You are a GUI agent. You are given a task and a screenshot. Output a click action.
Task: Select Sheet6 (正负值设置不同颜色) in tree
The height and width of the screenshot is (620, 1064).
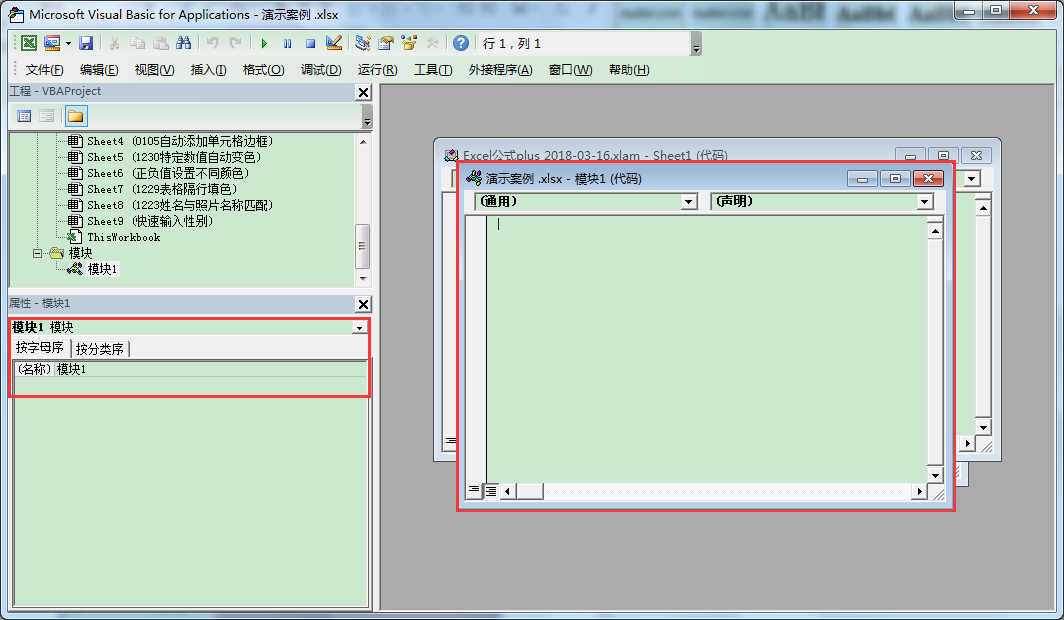(x=168, y=173)
